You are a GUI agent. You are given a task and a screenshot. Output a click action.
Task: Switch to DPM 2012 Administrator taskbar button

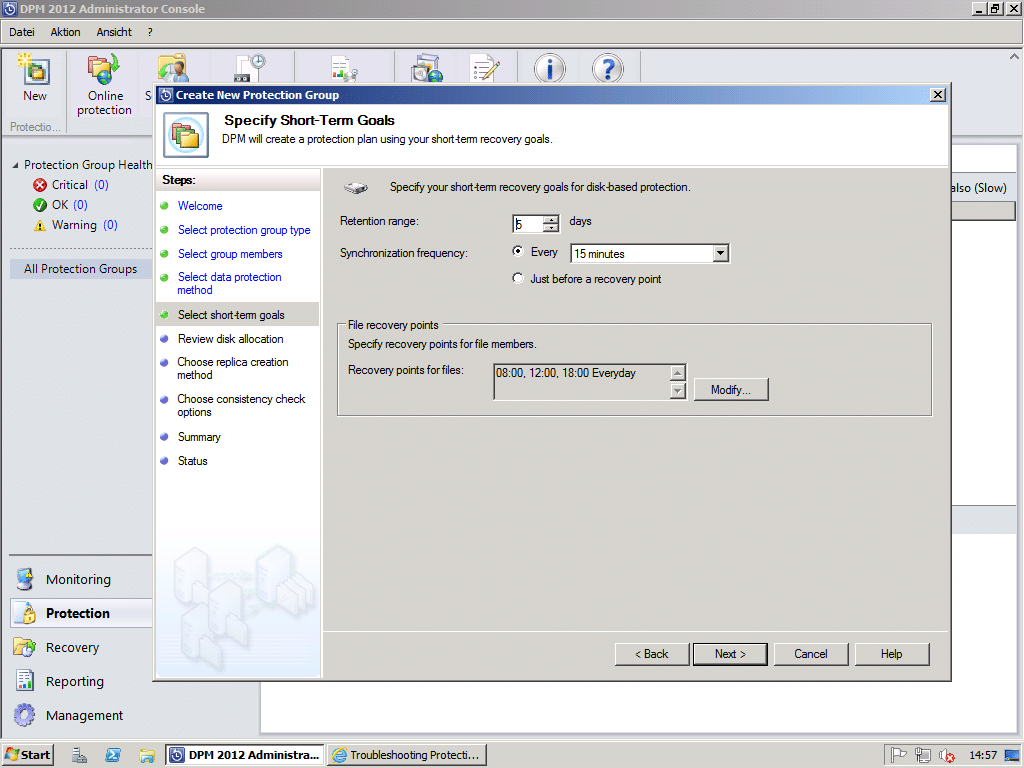click(x=245, y=755)
